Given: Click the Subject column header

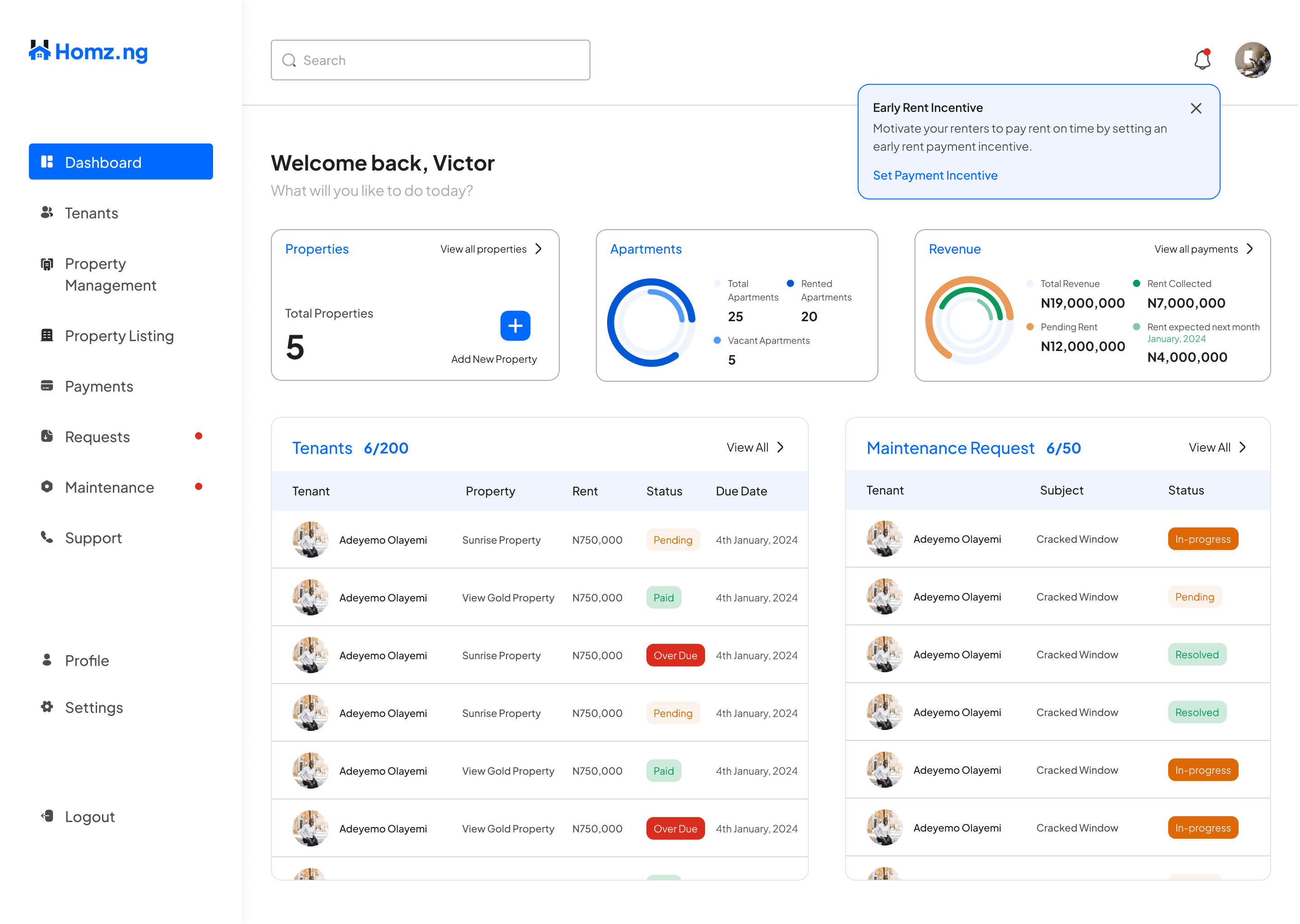Looking at the screenshot, I should tap(1061, 490).
